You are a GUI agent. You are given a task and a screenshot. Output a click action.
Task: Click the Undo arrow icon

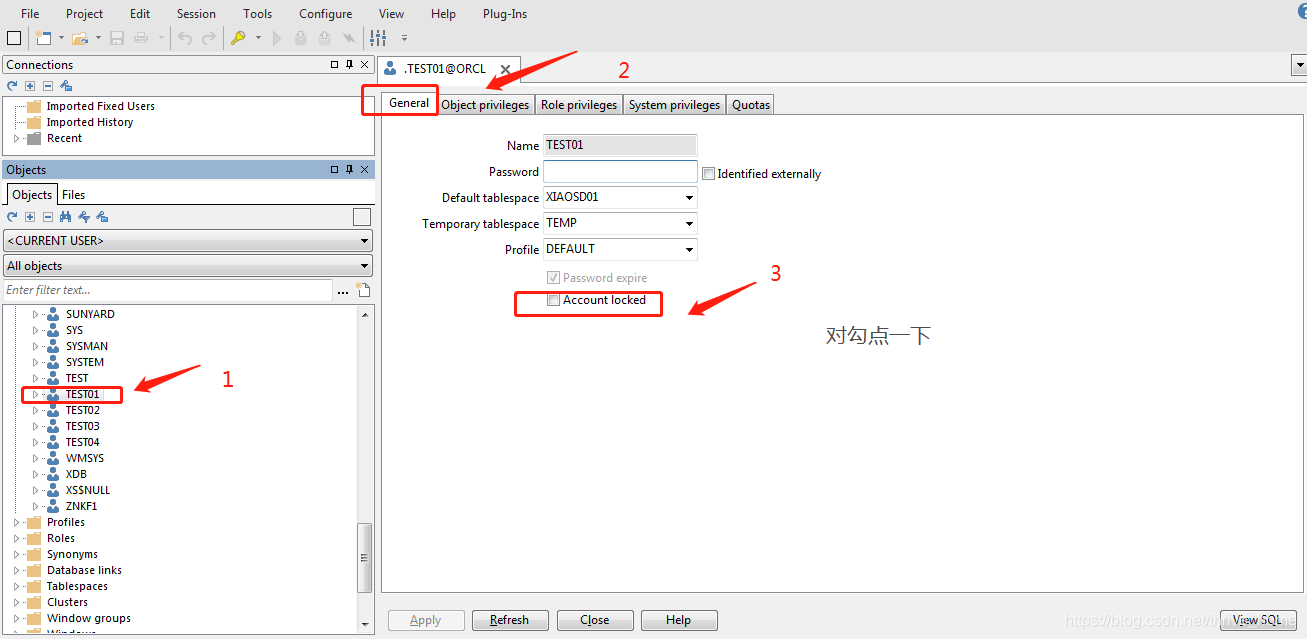tap(185, 38)
